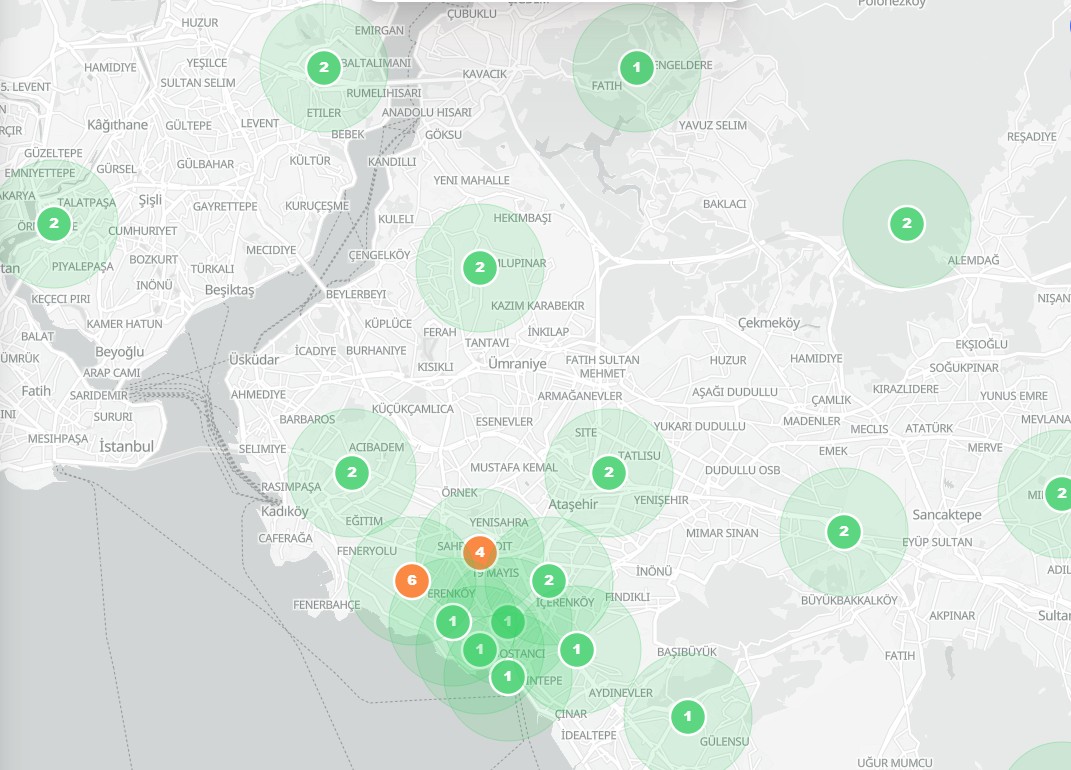
Task: Select the KURUÇEŞME neighborhood label
Action: tap(317, 206)
